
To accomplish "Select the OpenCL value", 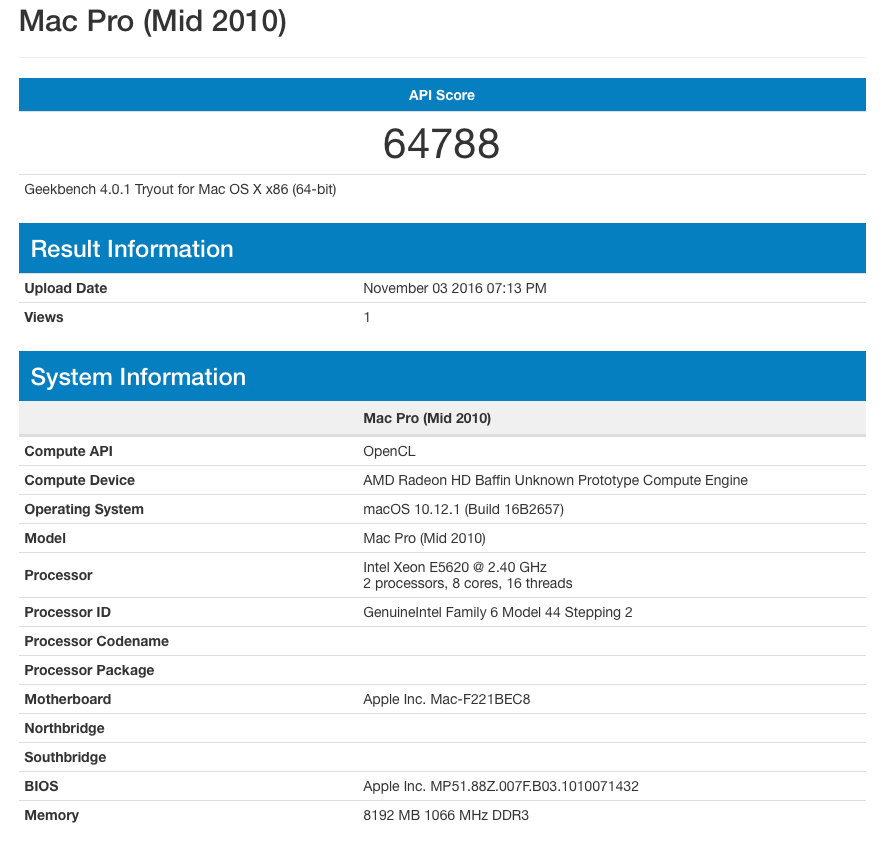I will (389, 451).
